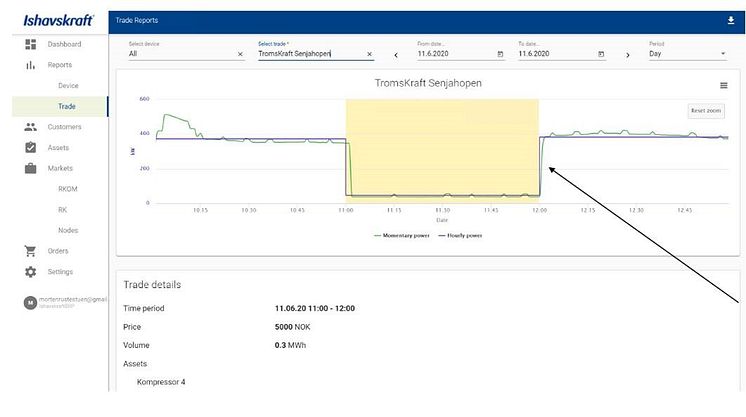This screenshot has width=746, height=417.
Task: Click the 12:00 x-axis label
Action: click(540, 210)
